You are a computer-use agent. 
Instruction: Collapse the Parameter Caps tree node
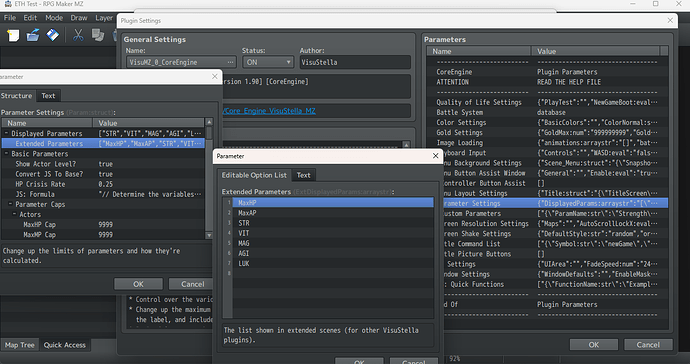pyautogui.click(x=11, y=204)
